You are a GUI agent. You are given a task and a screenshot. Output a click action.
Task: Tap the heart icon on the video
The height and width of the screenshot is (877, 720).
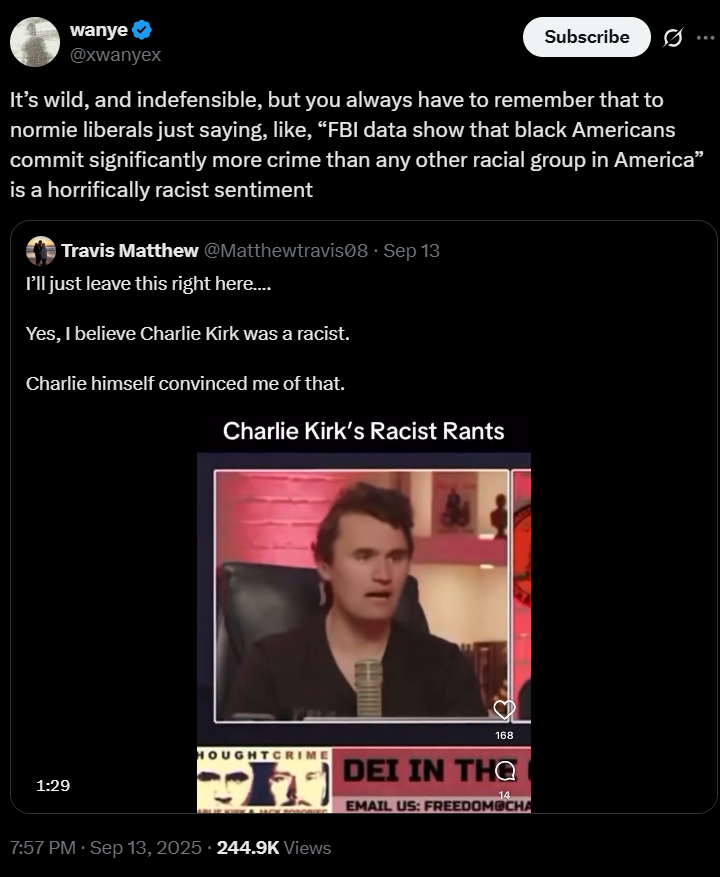click(505, 710)
